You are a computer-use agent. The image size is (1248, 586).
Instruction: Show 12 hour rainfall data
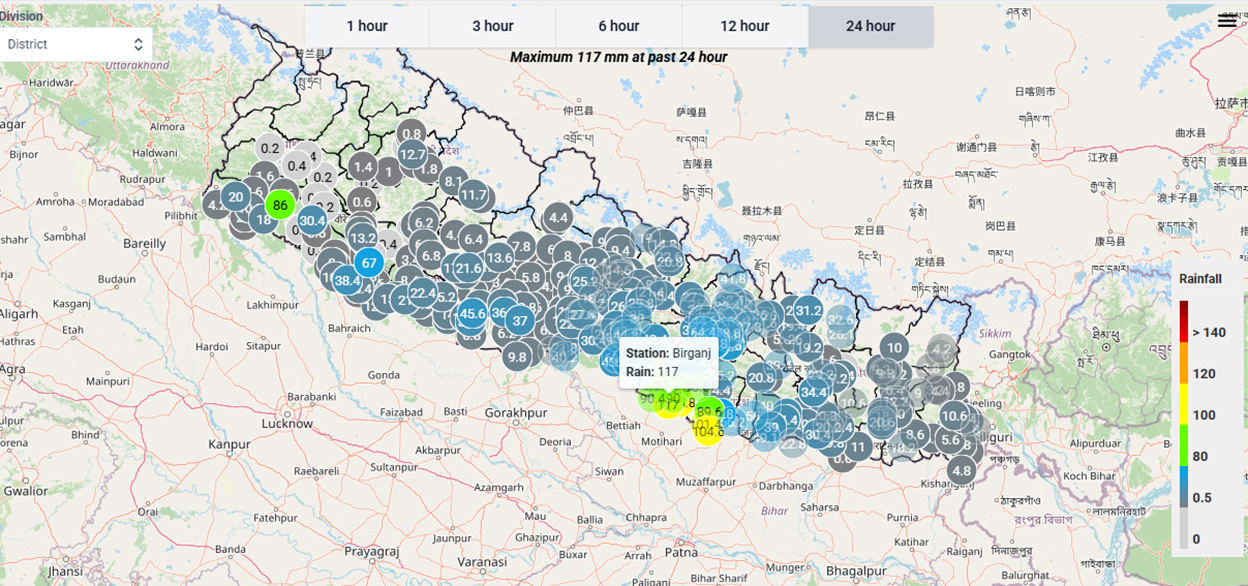(745, 26)
